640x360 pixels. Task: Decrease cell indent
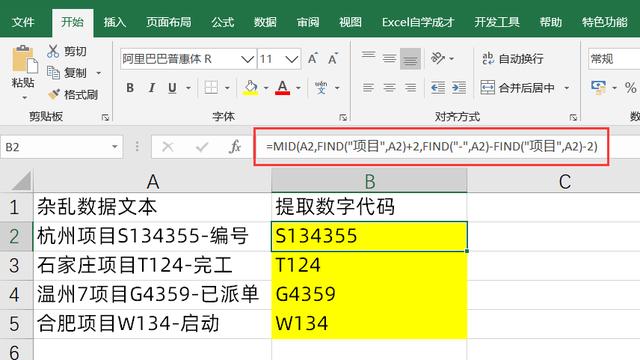tap(438, 87)
